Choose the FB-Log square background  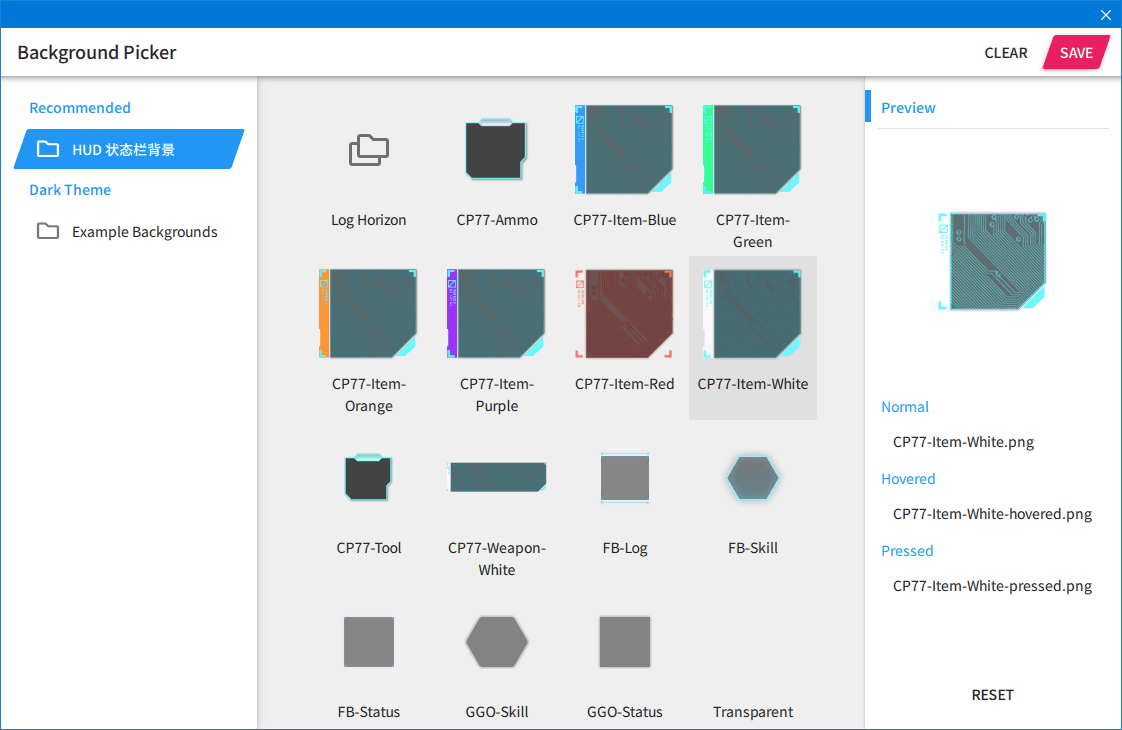tap(625, 477)
